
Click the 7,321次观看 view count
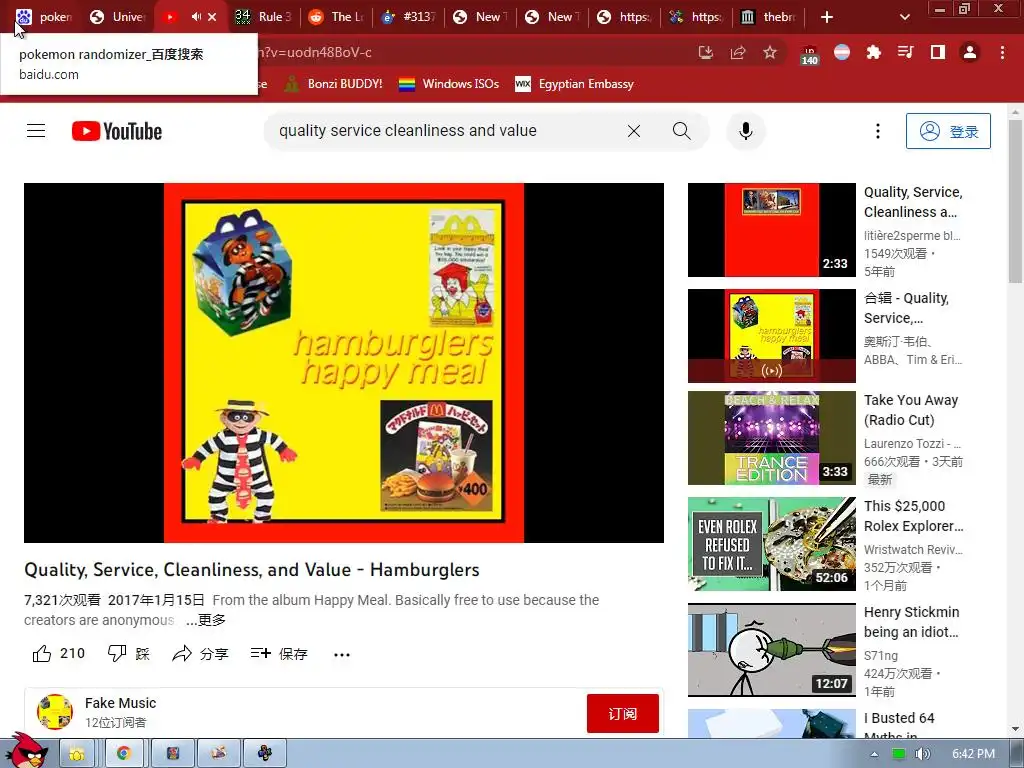(x=63, y=600)
